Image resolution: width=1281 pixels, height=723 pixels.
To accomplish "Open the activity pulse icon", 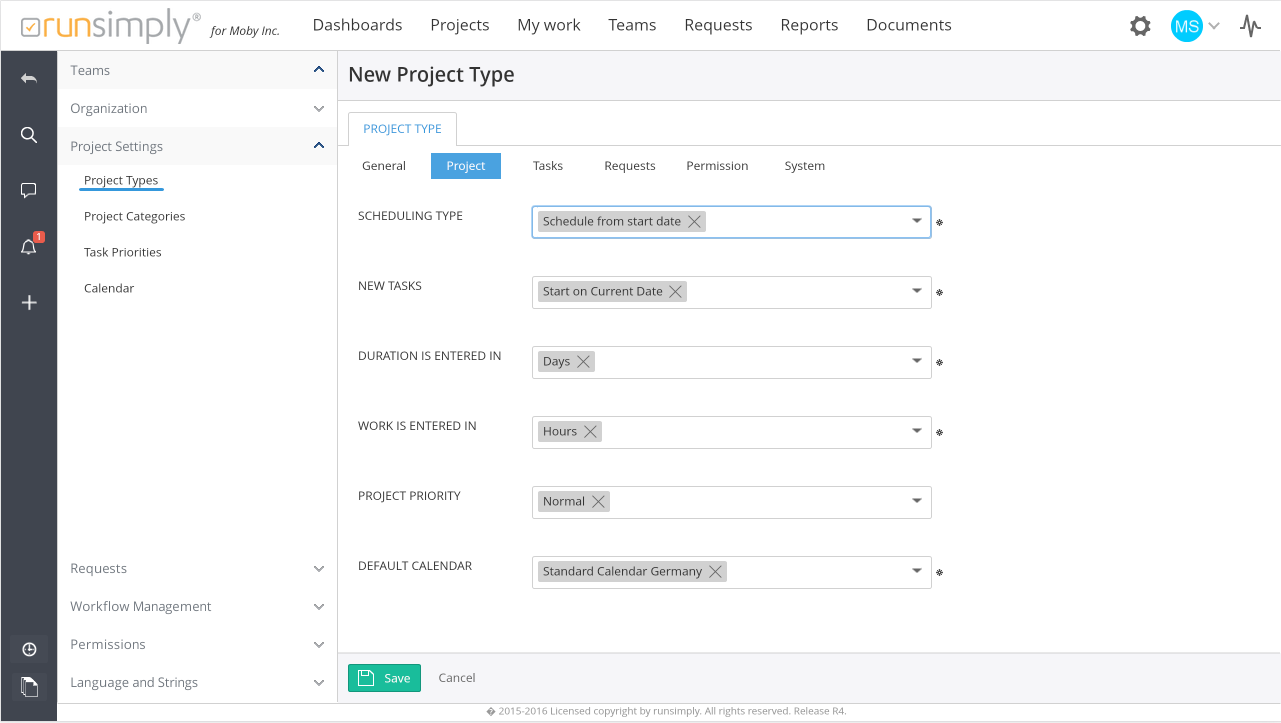I will tap(1250, 26).
